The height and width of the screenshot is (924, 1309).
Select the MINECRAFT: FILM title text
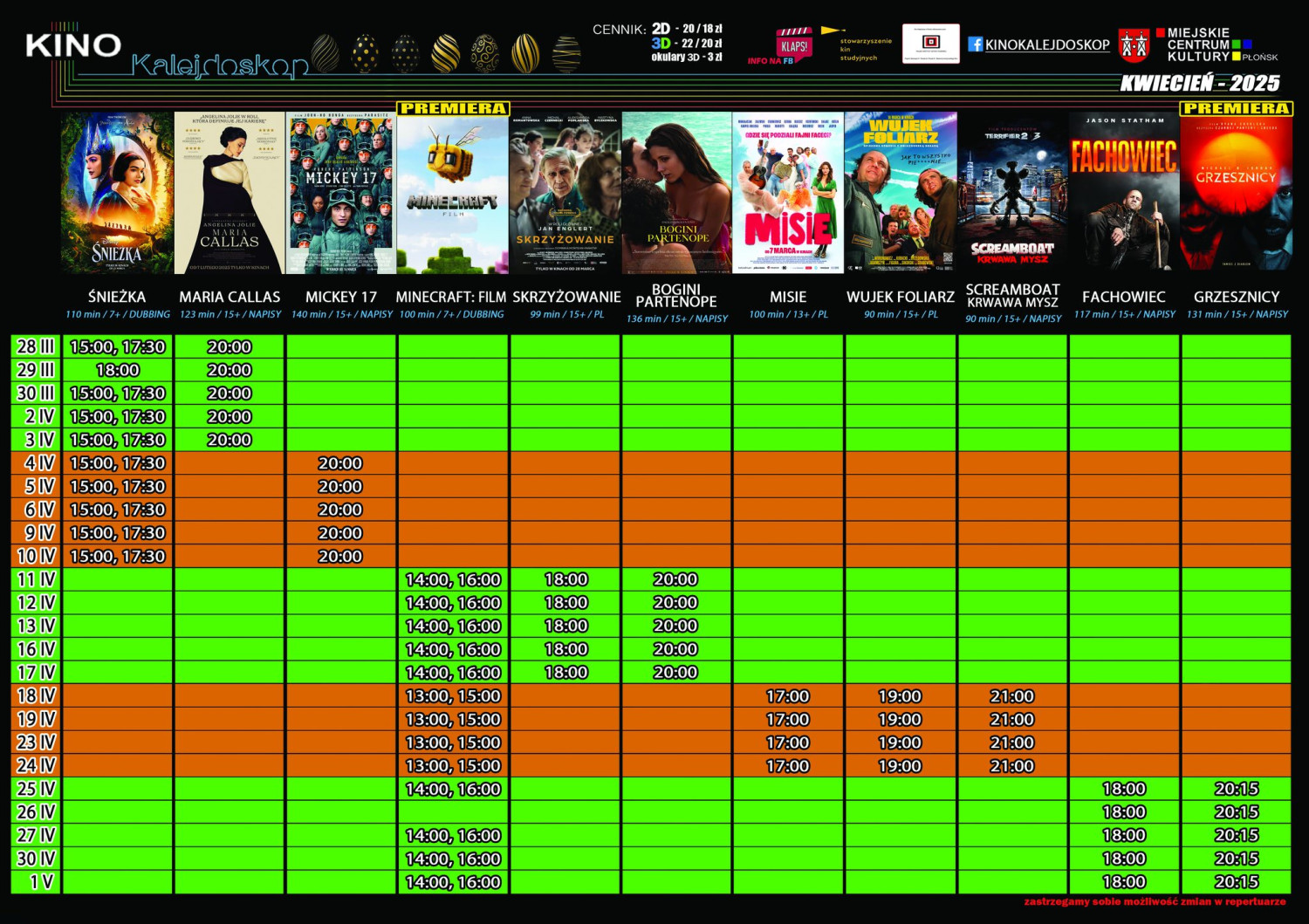451,297
